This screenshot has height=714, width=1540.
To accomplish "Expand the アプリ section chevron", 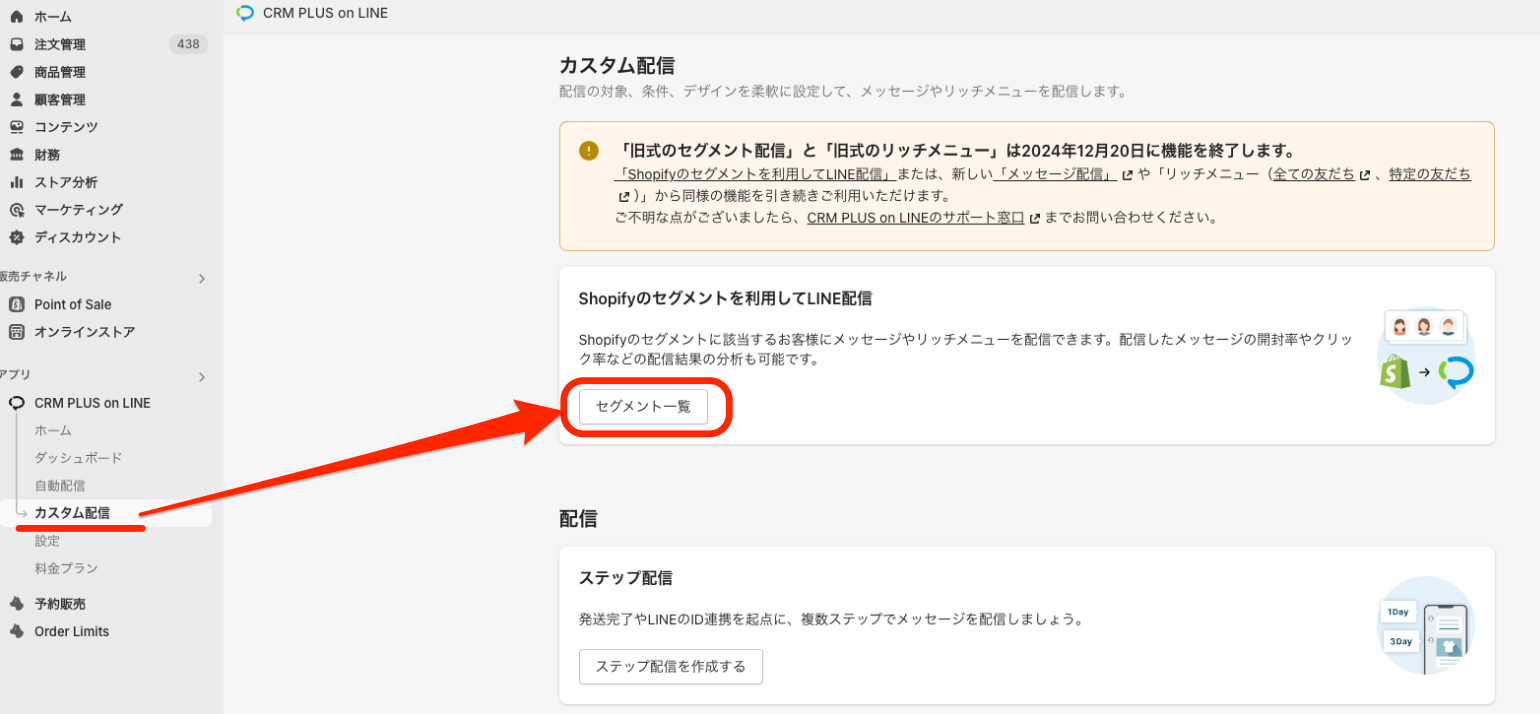I will pos(201,377).
